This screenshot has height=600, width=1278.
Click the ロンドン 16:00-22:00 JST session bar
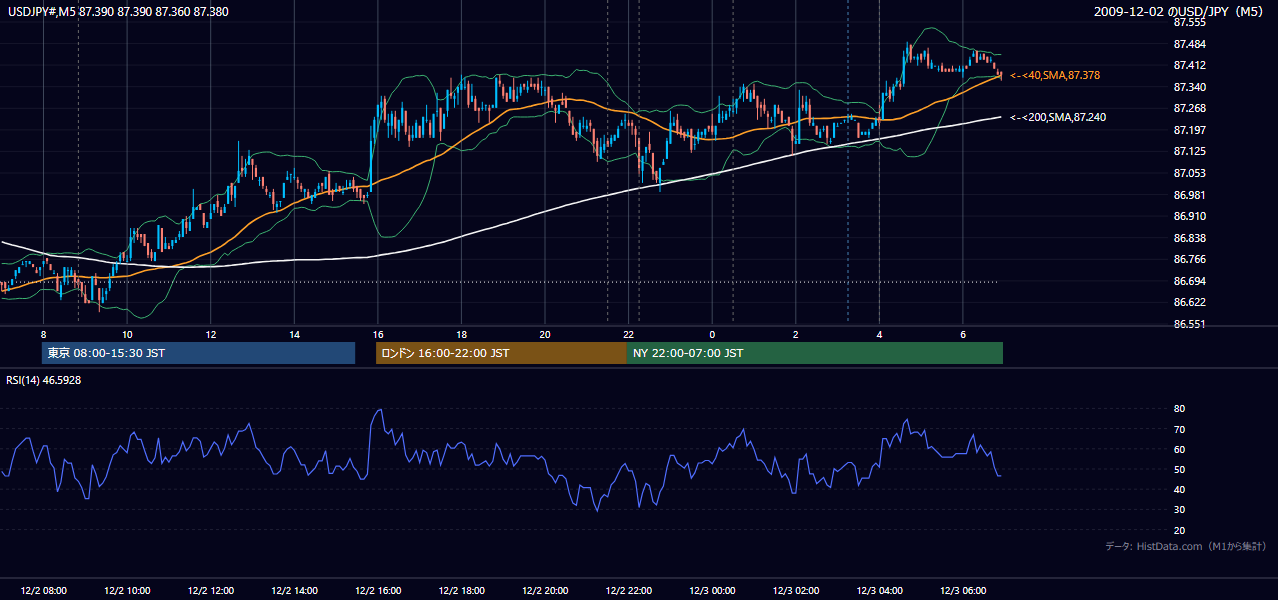click(501, 353)
